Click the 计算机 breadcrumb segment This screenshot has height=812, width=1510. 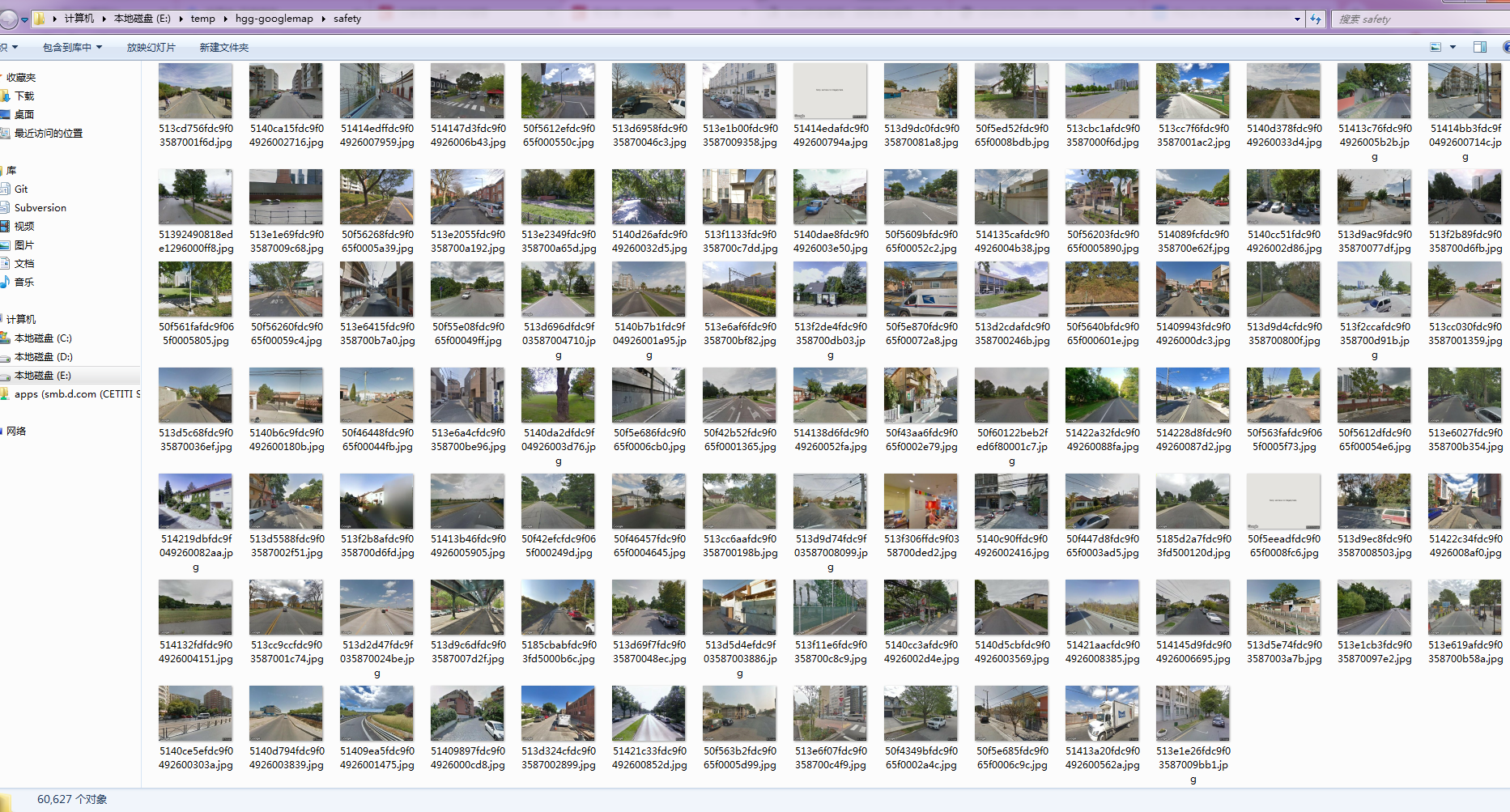coord(79,18)
